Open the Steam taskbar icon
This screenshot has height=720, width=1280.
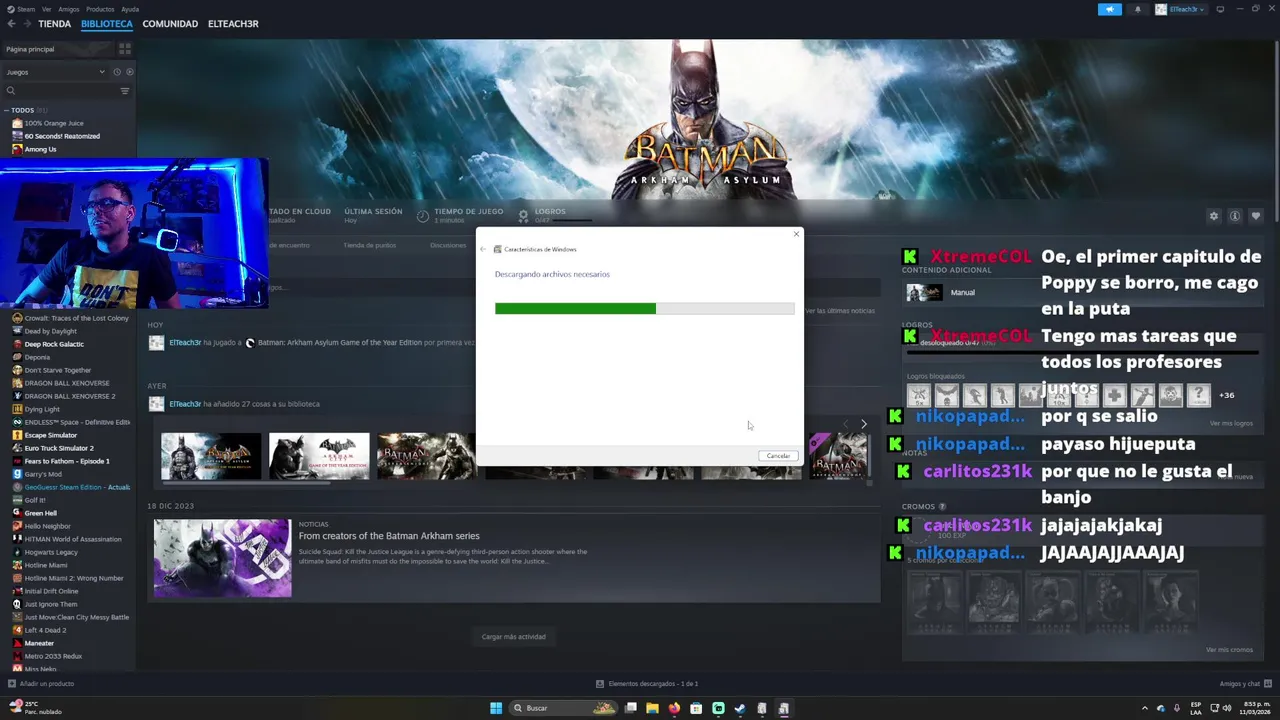click(740, 708)
